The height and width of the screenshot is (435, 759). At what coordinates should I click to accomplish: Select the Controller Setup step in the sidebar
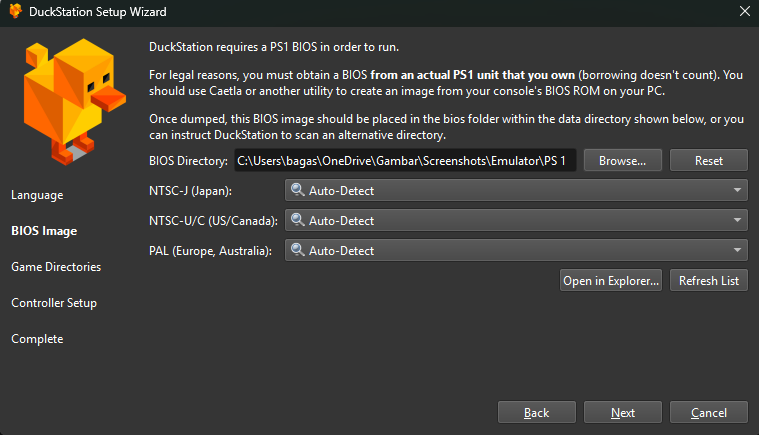tap(54, 303)
